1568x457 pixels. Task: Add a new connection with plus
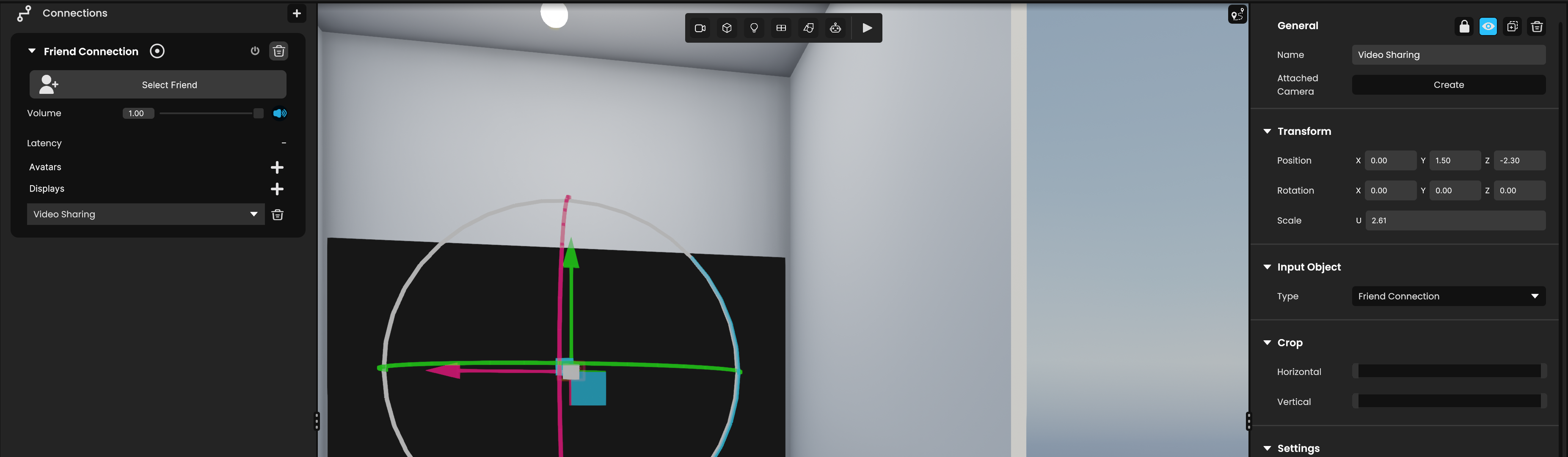296,14
